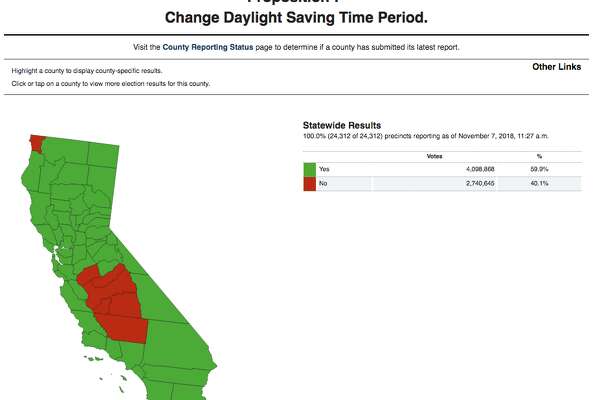This screenshot has width=600, height=400.
Task: Click the green northeast corner county
Action: coord(103,155)
